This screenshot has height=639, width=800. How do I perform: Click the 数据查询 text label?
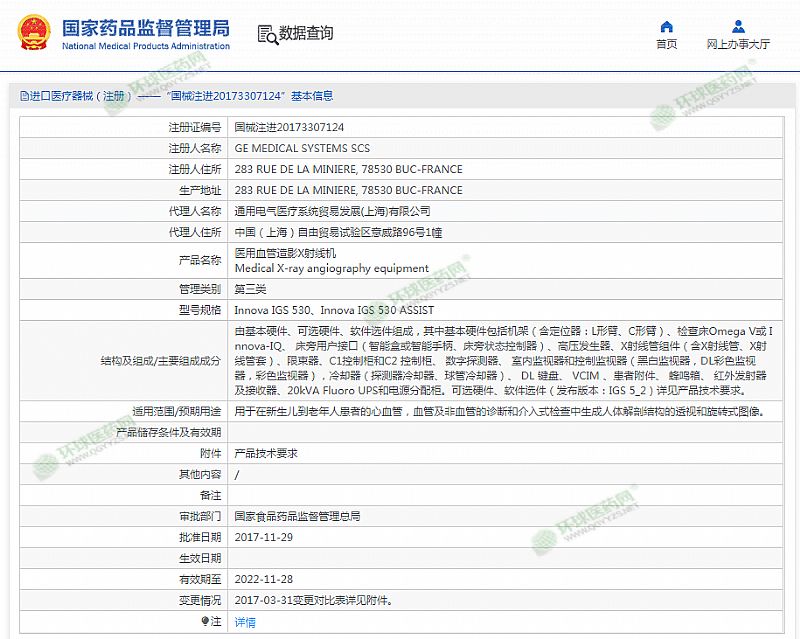(x=306, y=34)
